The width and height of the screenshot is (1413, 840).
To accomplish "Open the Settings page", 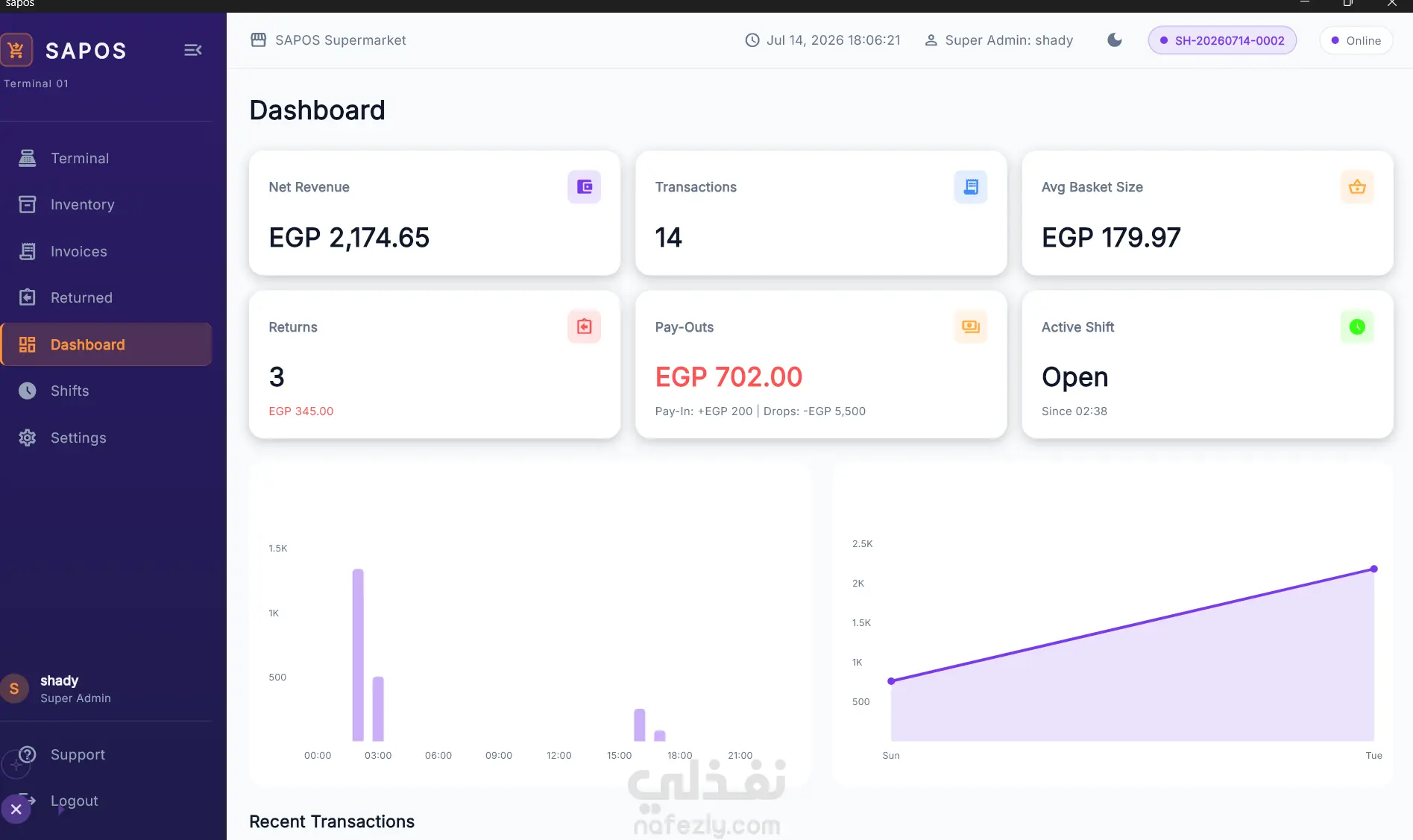I will click(107, 438).
